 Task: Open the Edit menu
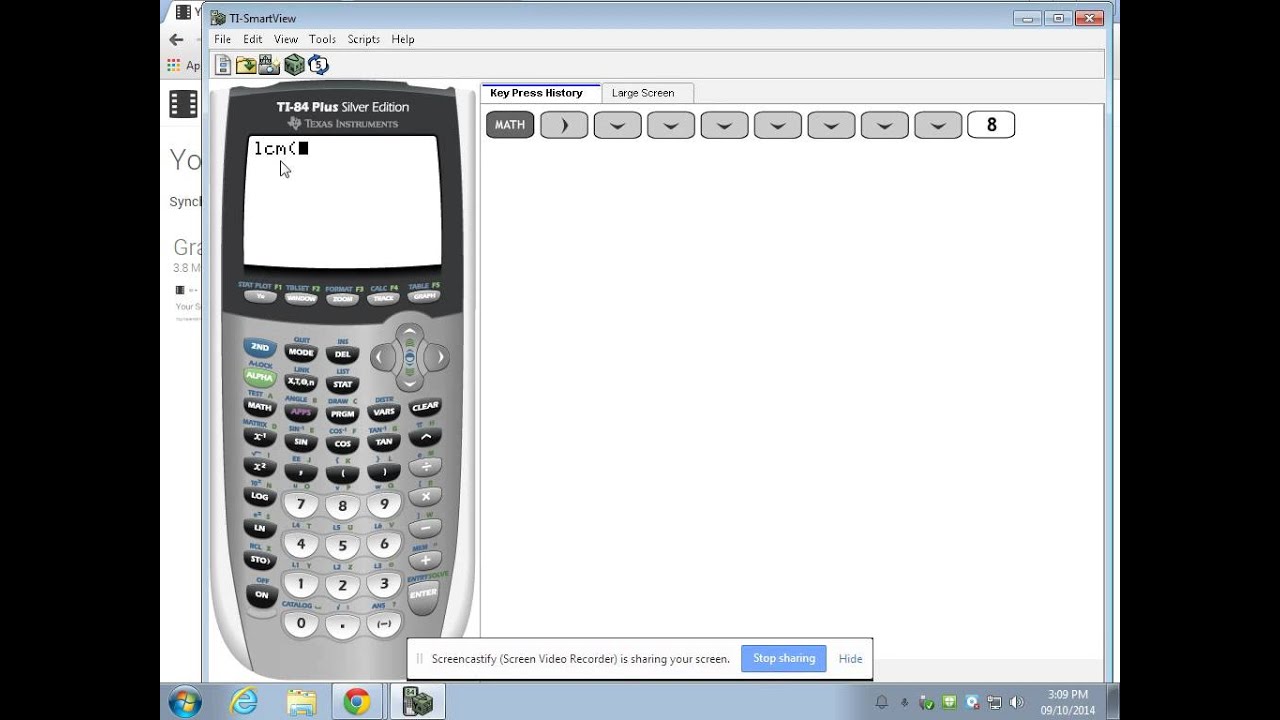[252, 39]
